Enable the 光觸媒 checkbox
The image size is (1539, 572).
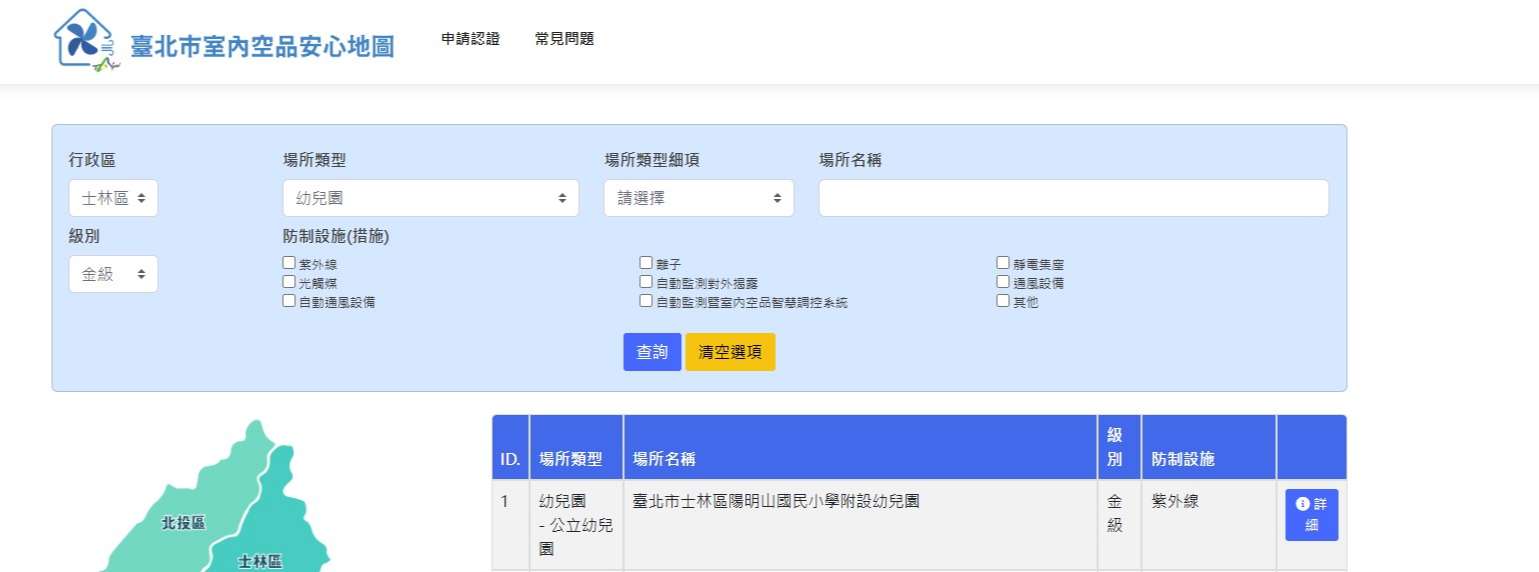coord(289,282)
